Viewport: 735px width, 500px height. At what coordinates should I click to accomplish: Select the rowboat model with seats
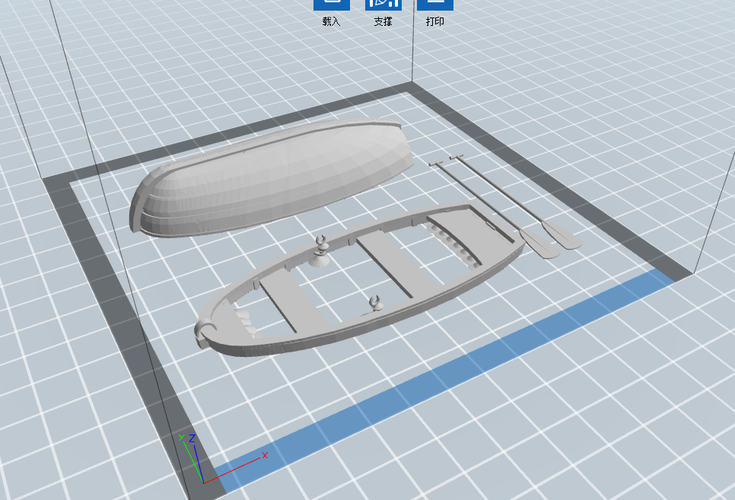point(359,279)
